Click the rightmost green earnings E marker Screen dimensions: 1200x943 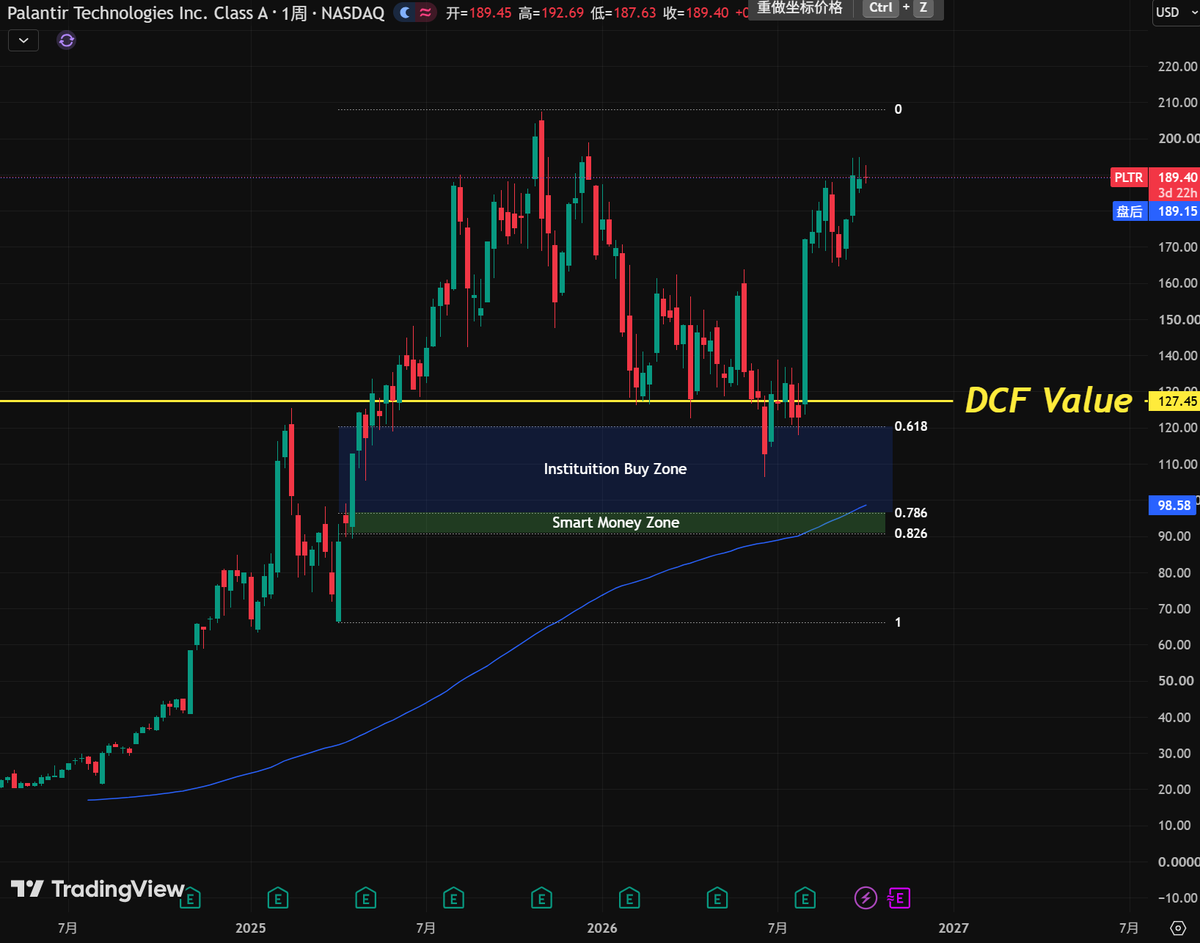click(x=805, y=898)
